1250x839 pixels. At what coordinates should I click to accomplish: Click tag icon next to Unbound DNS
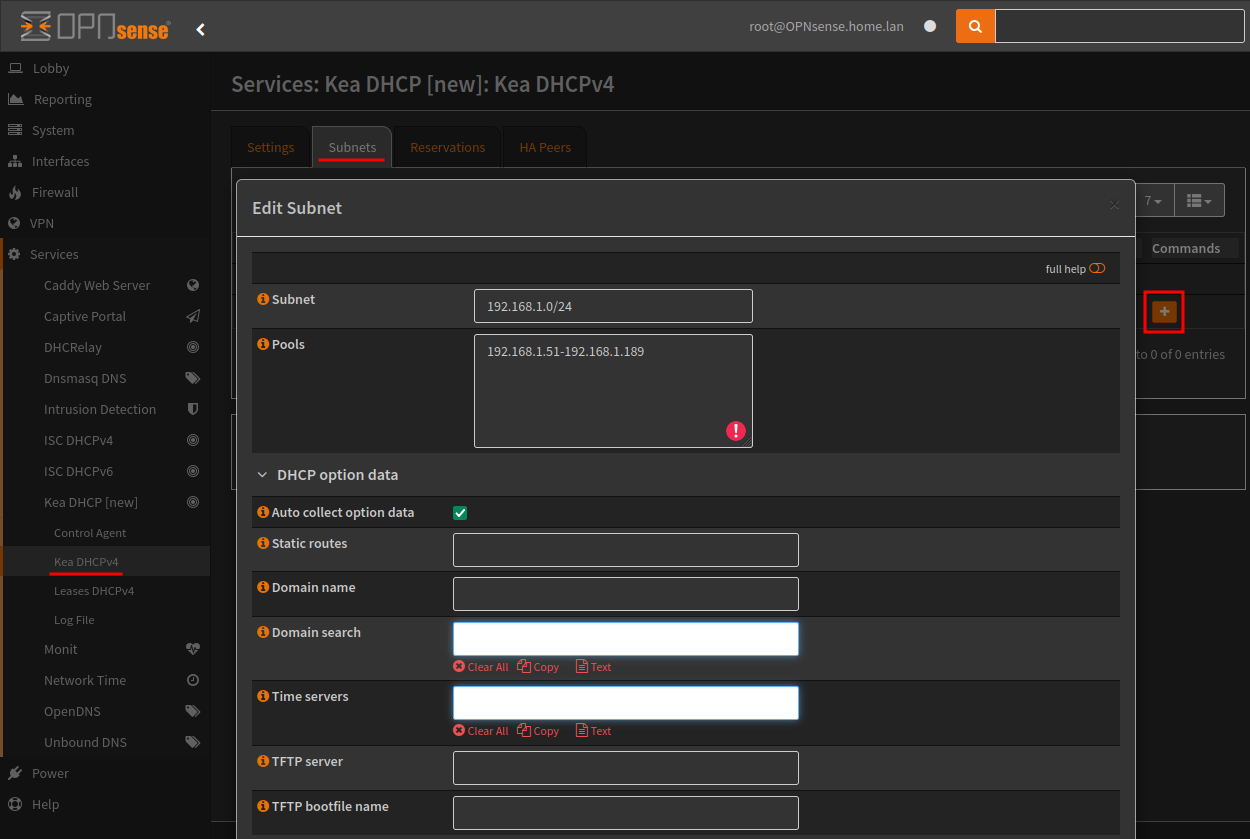tap(193, 742)
